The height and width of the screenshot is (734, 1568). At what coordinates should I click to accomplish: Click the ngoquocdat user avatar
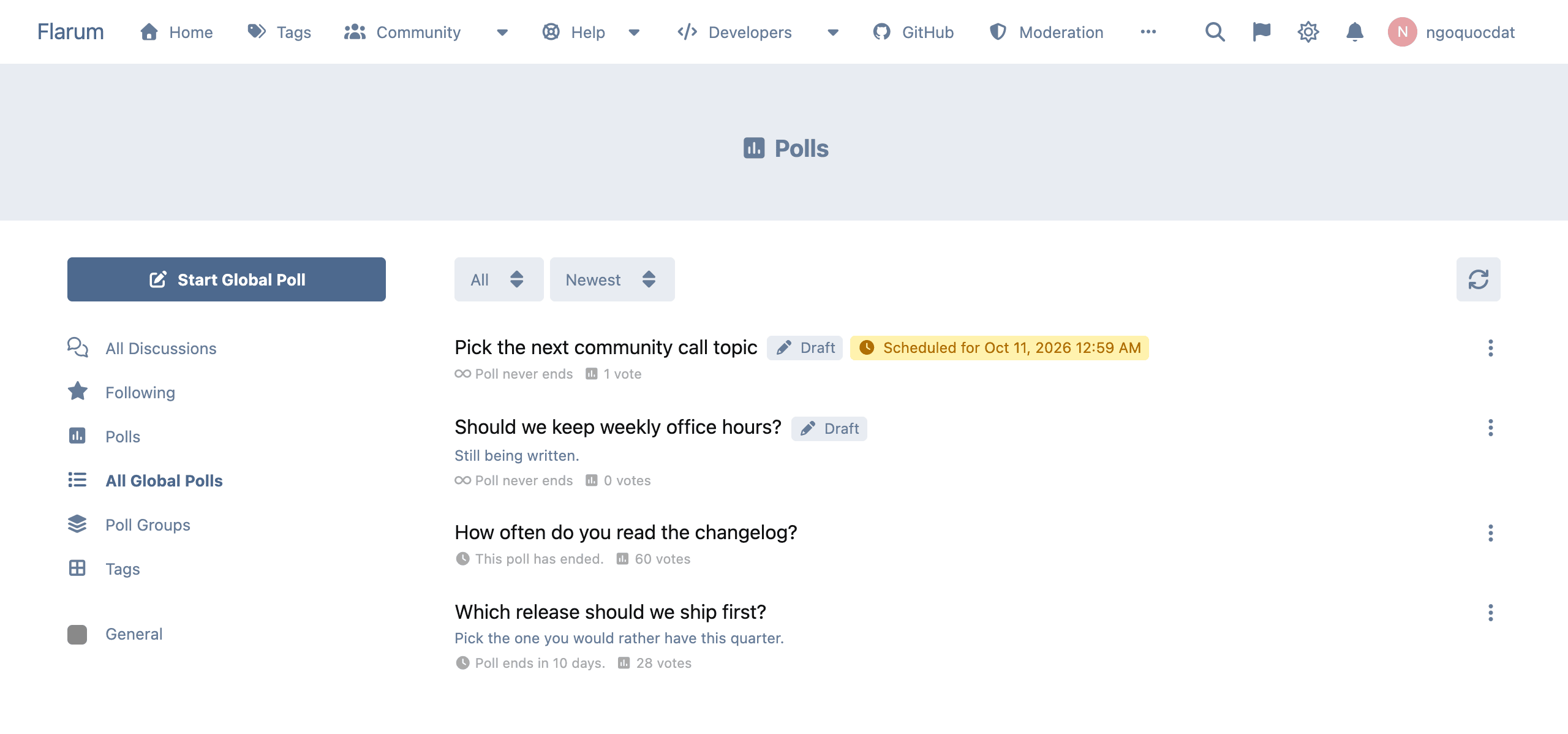click(x=1402, y=32)
